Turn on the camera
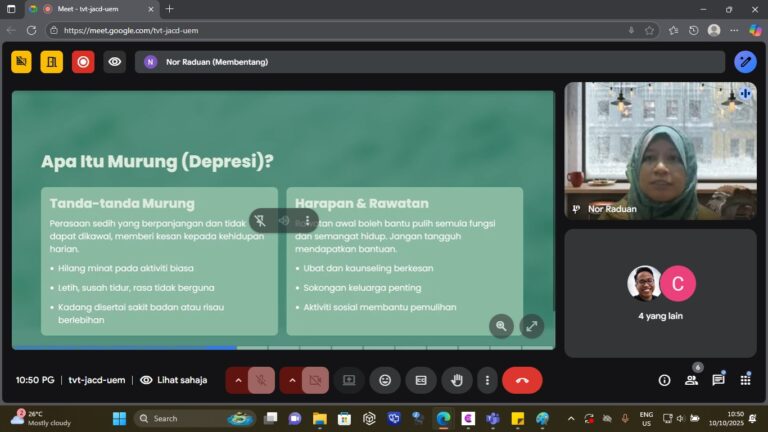Viewport: 768px width, 432px height. click(x=315, y=380)
